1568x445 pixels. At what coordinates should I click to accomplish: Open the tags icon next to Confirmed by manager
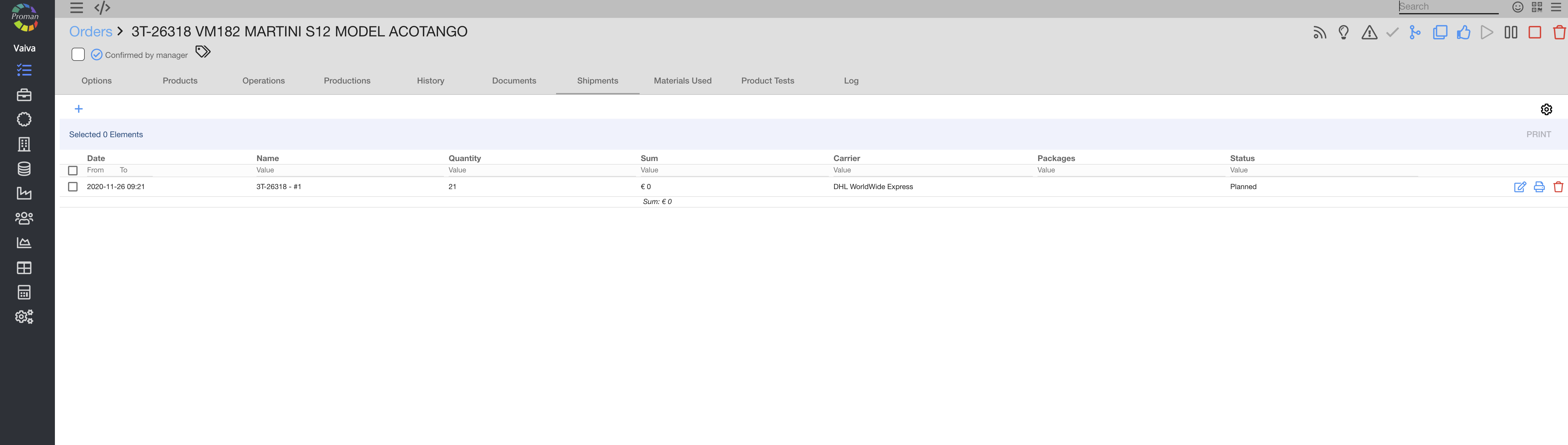[203, 52]
